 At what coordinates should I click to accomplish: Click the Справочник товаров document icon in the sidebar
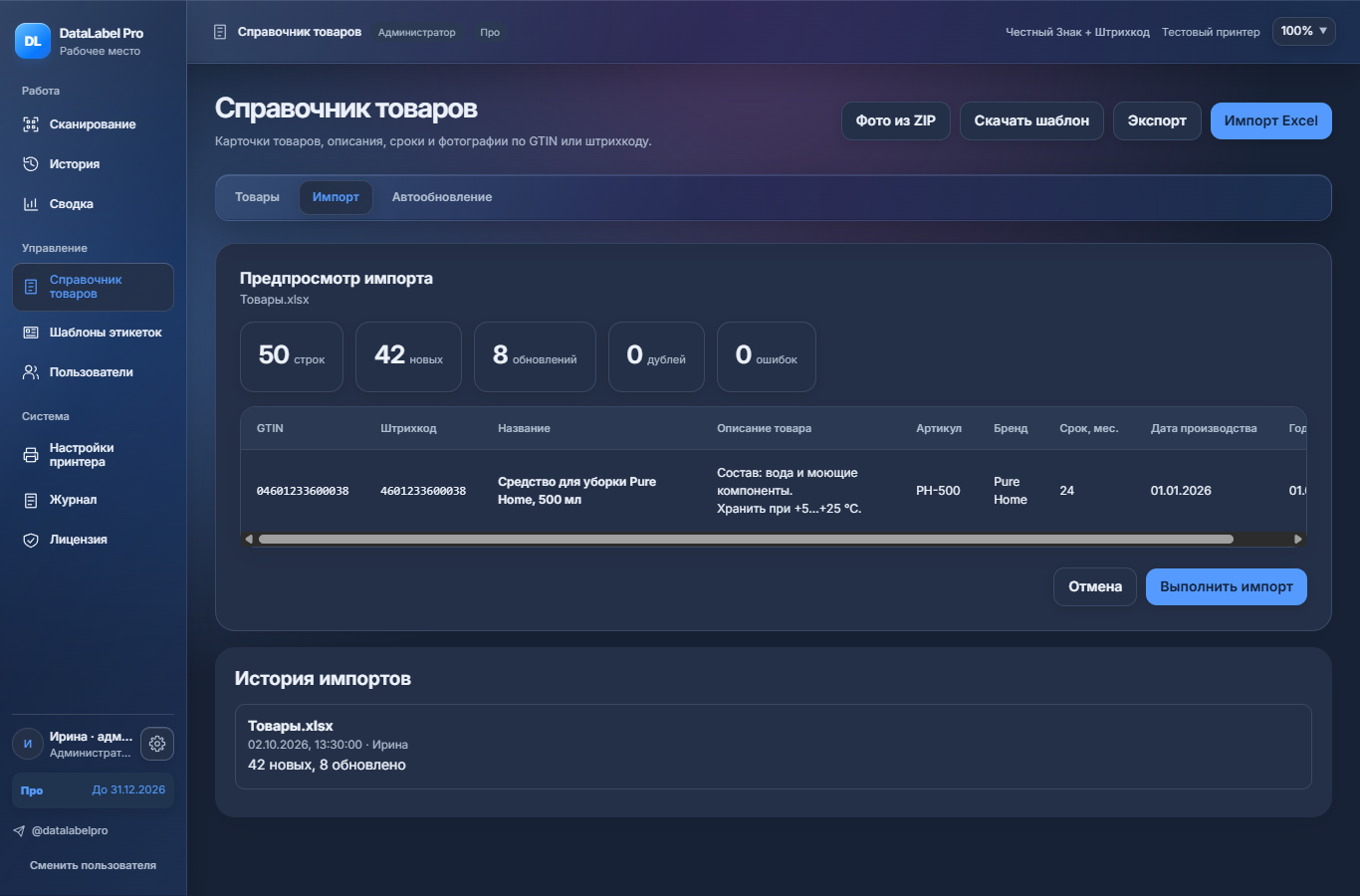click(31, 287)
